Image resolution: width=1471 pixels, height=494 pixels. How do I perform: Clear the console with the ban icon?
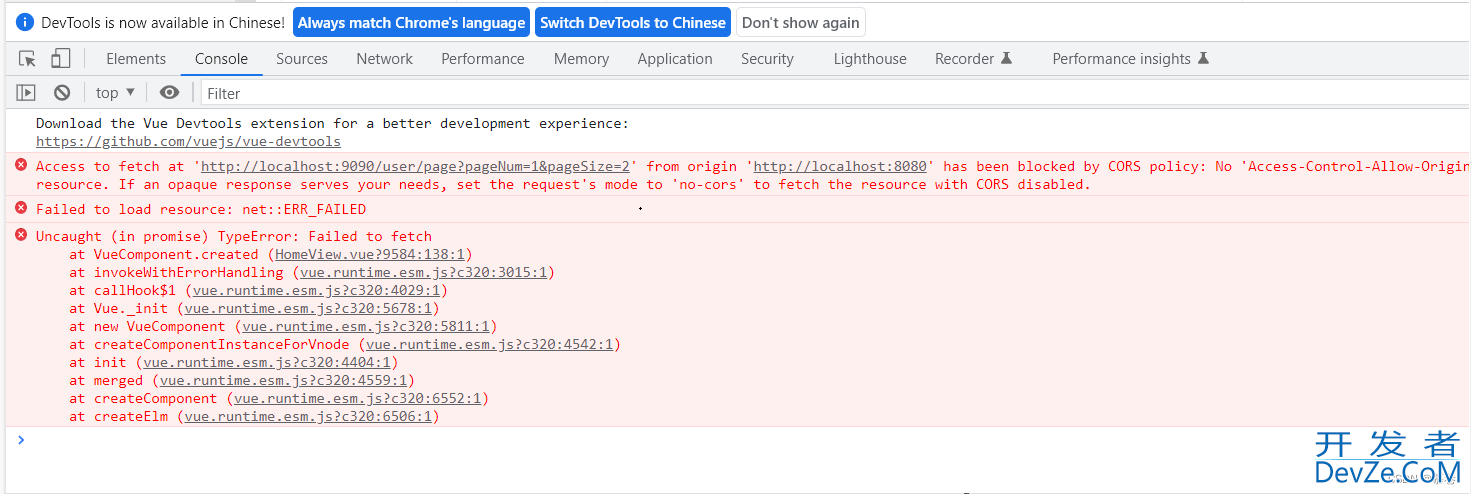62,92
